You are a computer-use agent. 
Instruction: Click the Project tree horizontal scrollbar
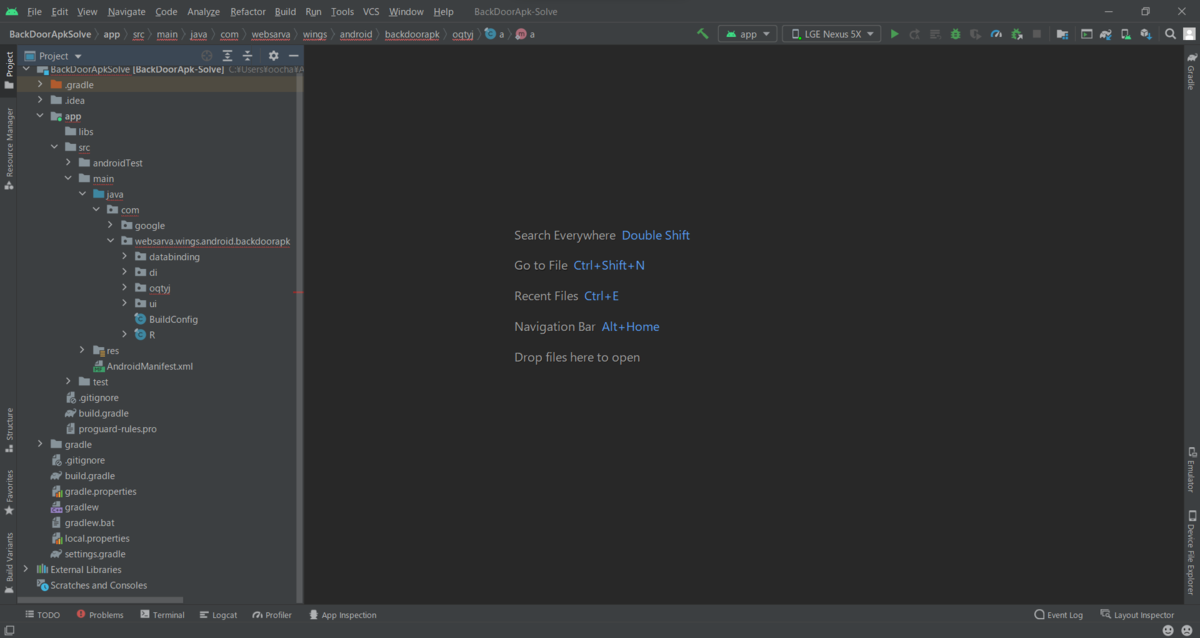click(x=100, y=599)
